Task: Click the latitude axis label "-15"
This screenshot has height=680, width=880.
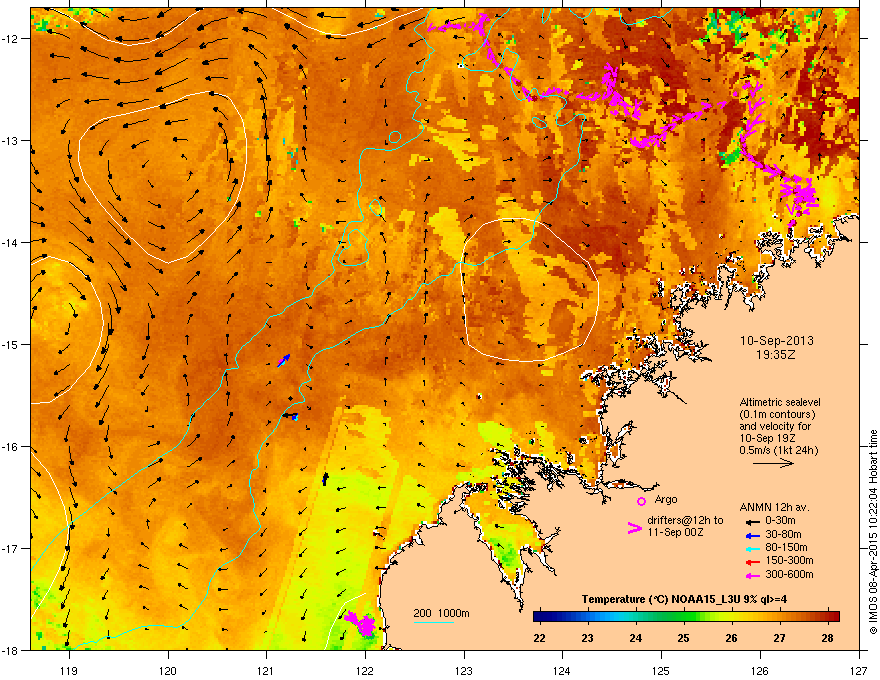Action: [11, 344]
